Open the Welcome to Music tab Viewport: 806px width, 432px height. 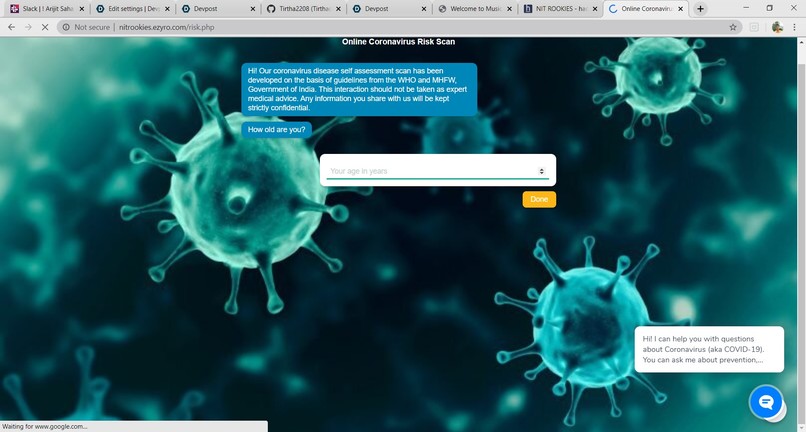pyautogui.click(x=475, y=9)
